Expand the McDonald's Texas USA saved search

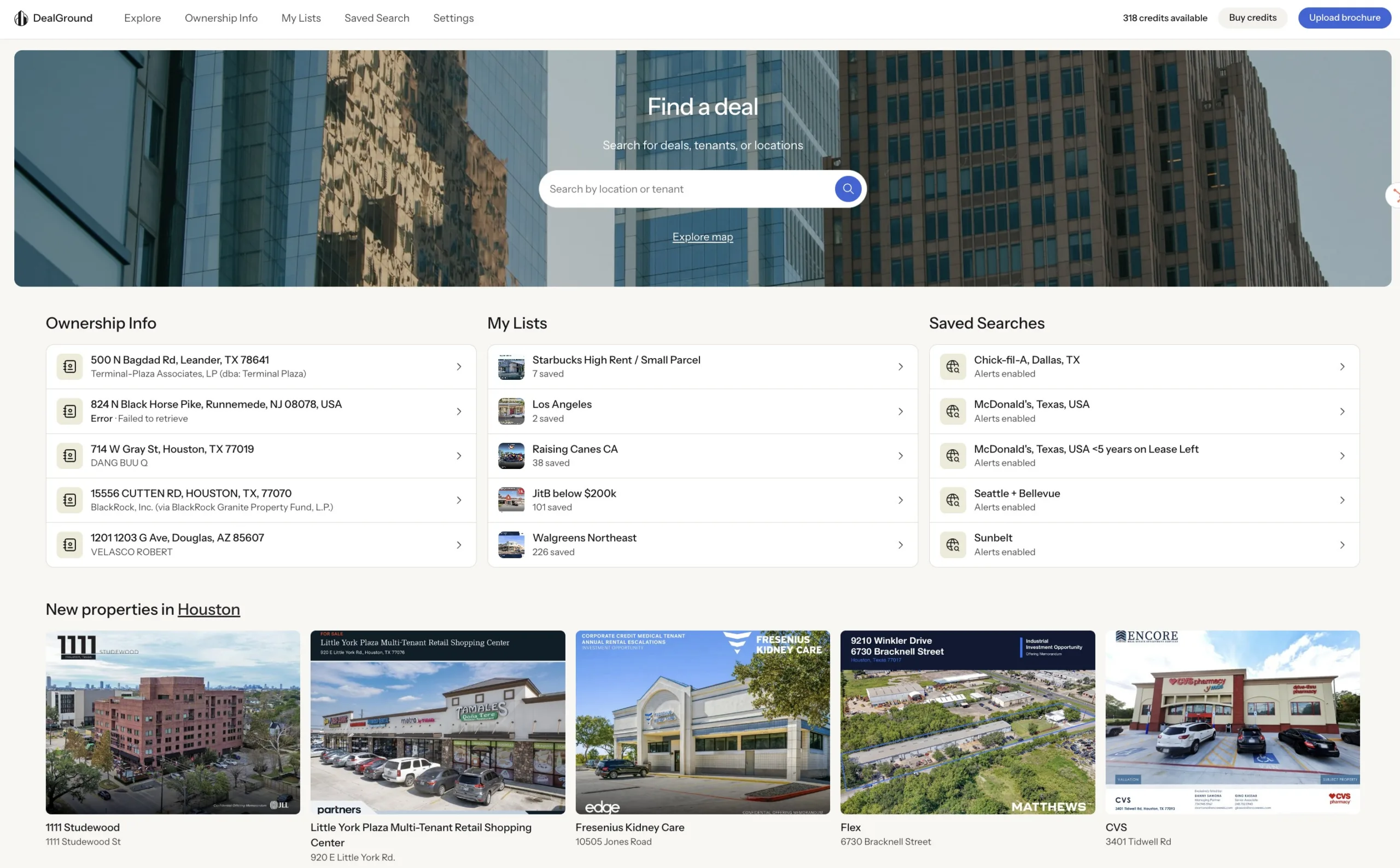[x=1342, y=411]
